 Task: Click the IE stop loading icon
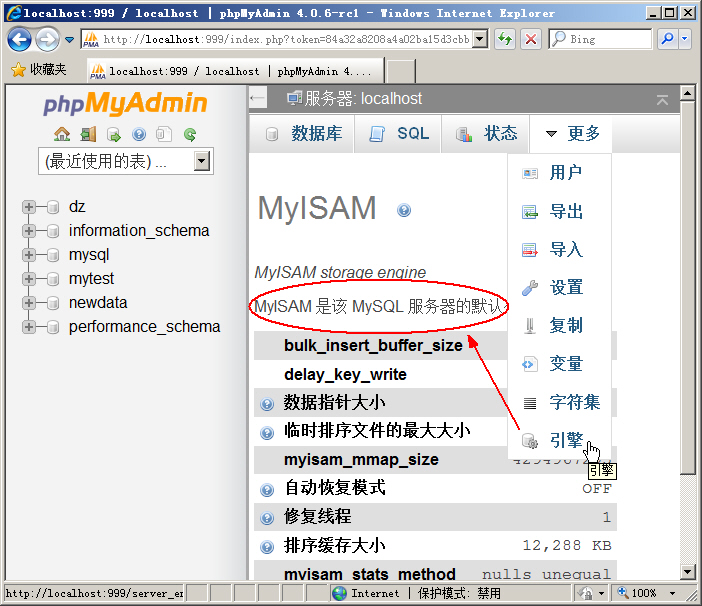click(530, 39)
